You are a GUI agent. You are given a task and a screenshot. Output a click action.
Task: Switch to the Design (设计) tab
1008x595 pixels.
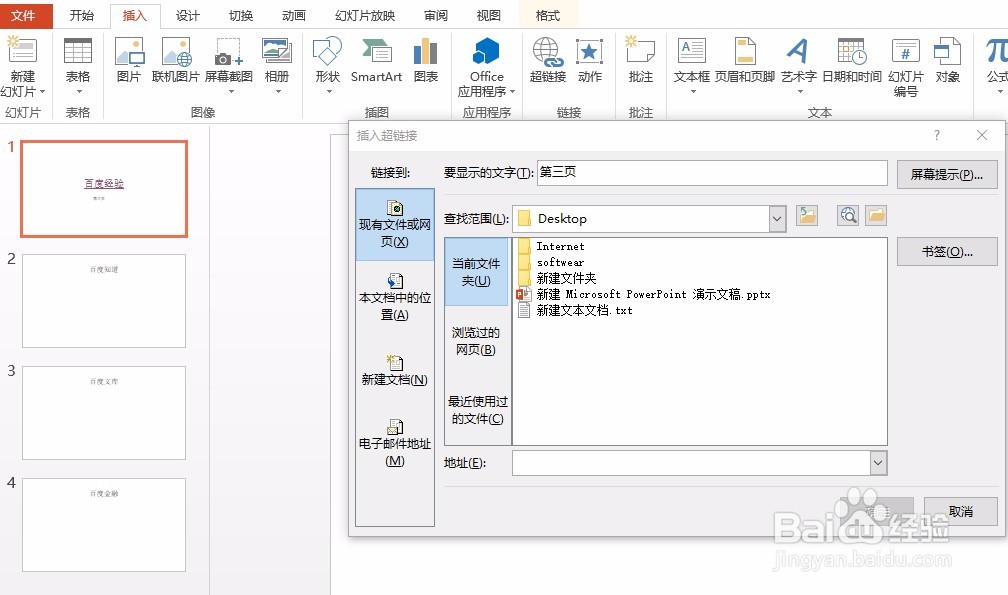point(188,15)
